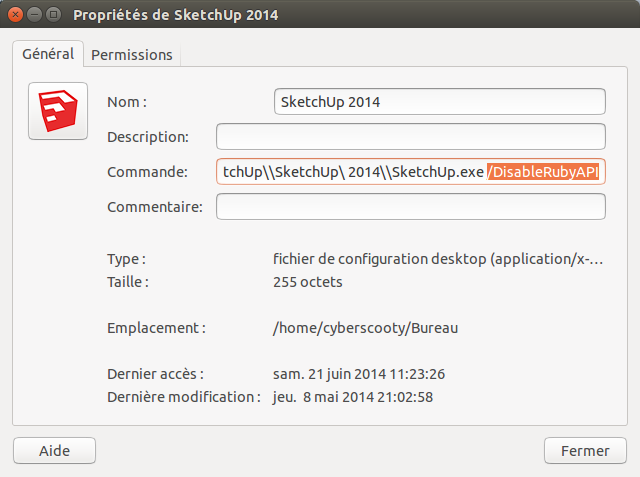Click the location '/home/cyberscooty/Bureau'
The image size is (640, 477).
pos(366,328)
